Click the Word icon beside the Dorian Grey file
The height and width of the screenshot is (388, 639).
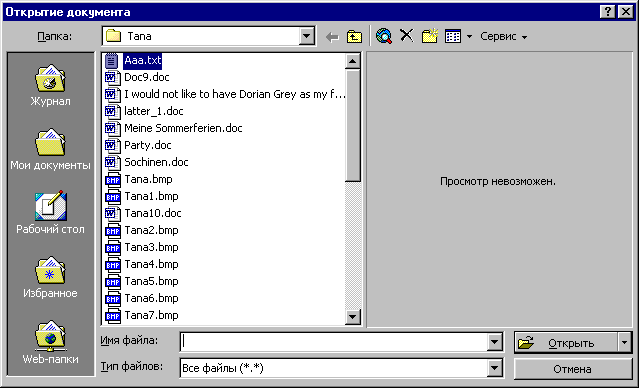(112, 95)
